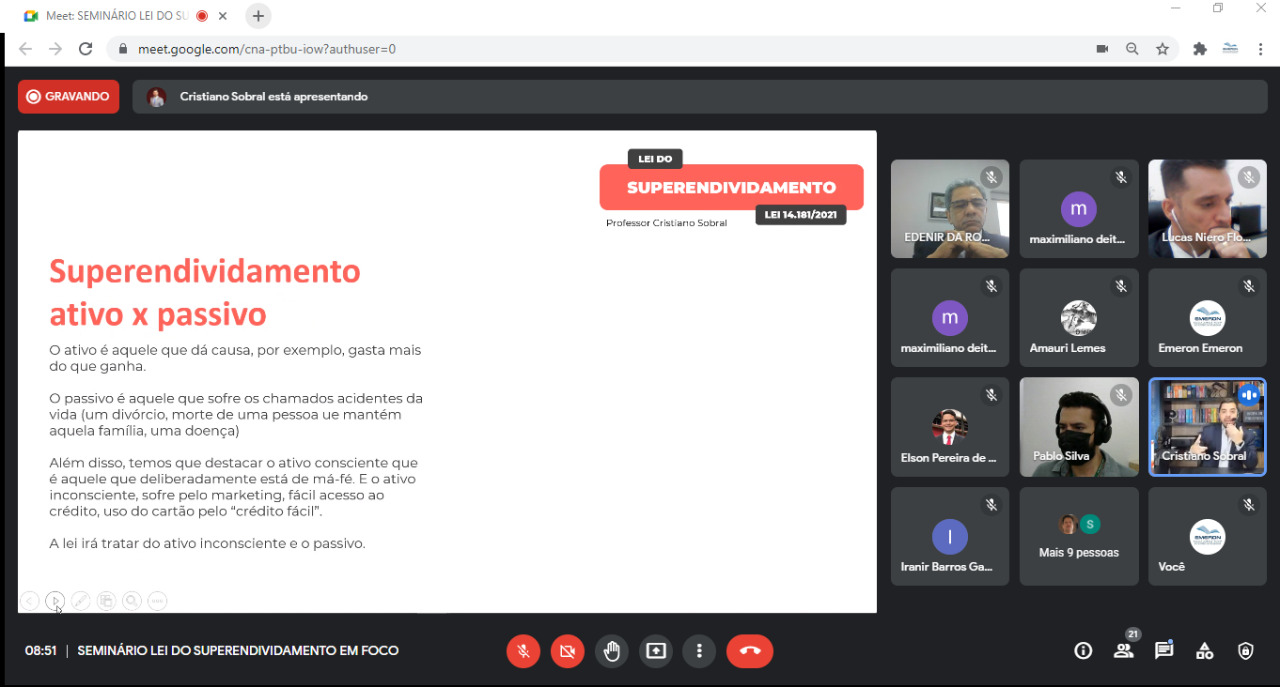Open the more options three-dot menu
This screenshot has width=1280, height=687.
[x=699, y=651]
